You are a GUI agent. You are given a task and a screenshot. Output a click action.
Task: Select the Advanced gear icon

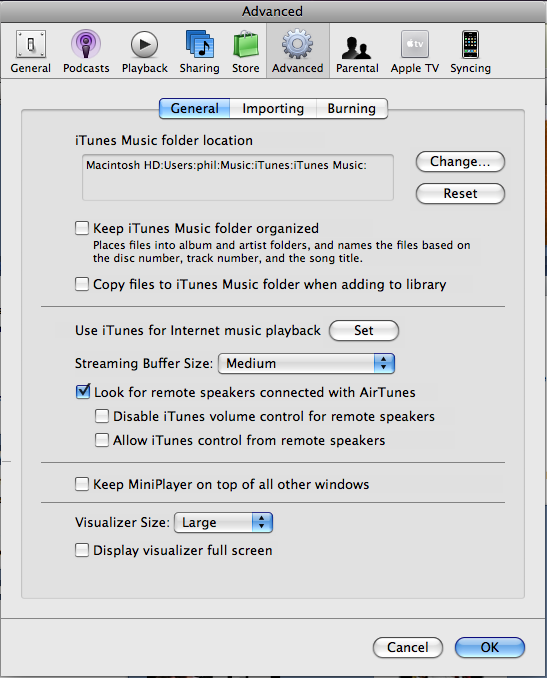point(297,44)
